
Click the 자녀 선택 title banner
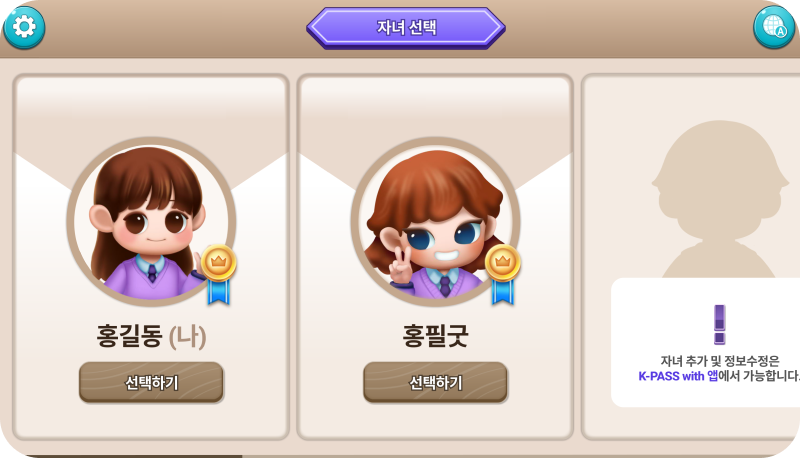coord(406,28)
